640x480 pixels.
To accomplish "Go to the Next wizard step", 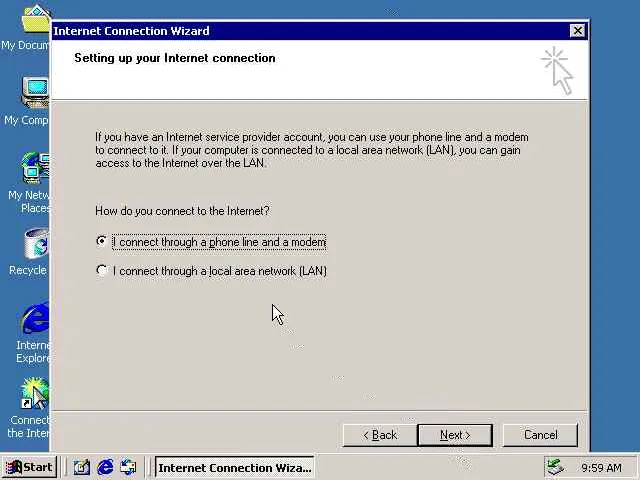I will 455,435.
